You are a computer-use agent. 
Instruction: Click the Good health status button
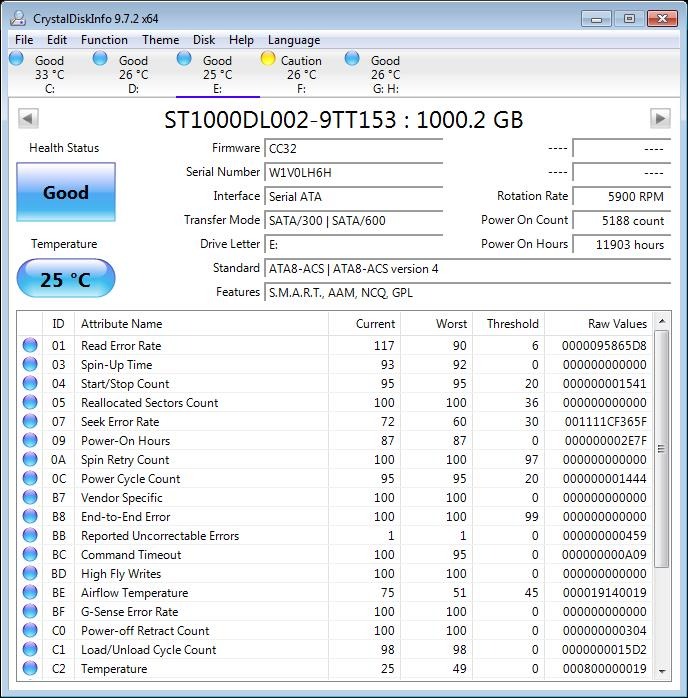(66, 193)
